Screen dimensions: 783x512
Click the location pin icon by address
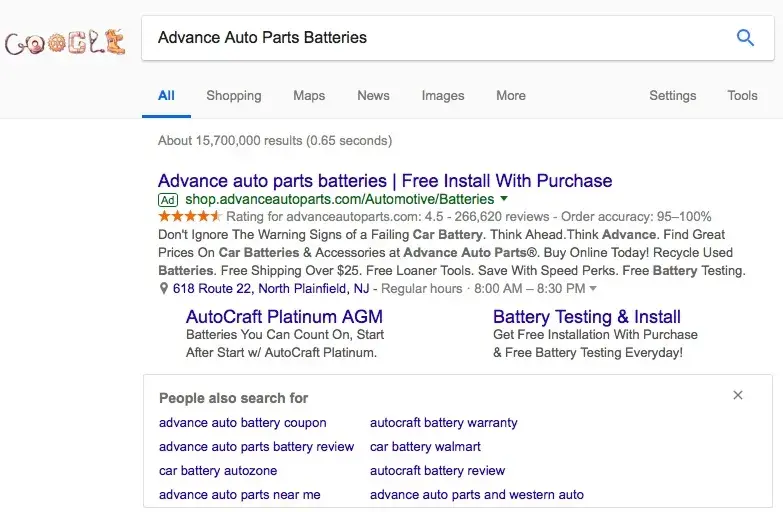tap(164, 288)
